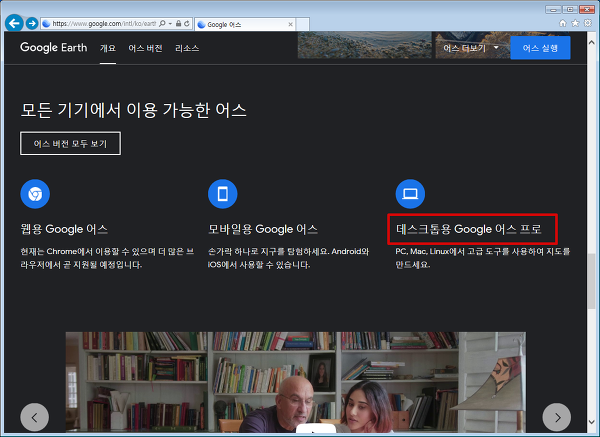
Task: Select the 개요 navigation tab
Action: click(108, 48)
